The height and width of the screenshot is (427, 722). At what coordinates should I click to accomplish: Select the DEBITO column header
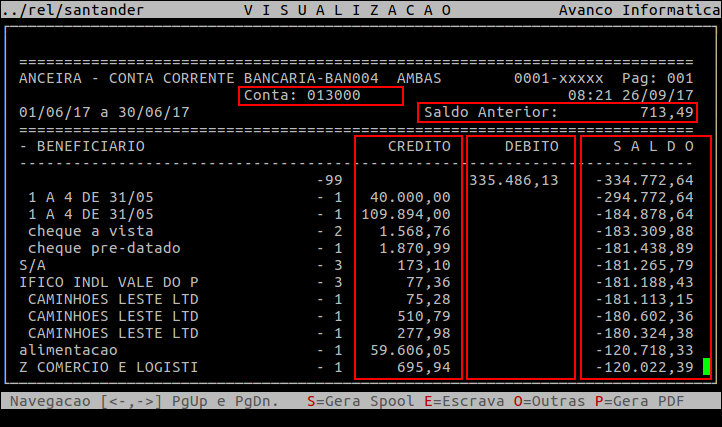click(x=531, y=146)
